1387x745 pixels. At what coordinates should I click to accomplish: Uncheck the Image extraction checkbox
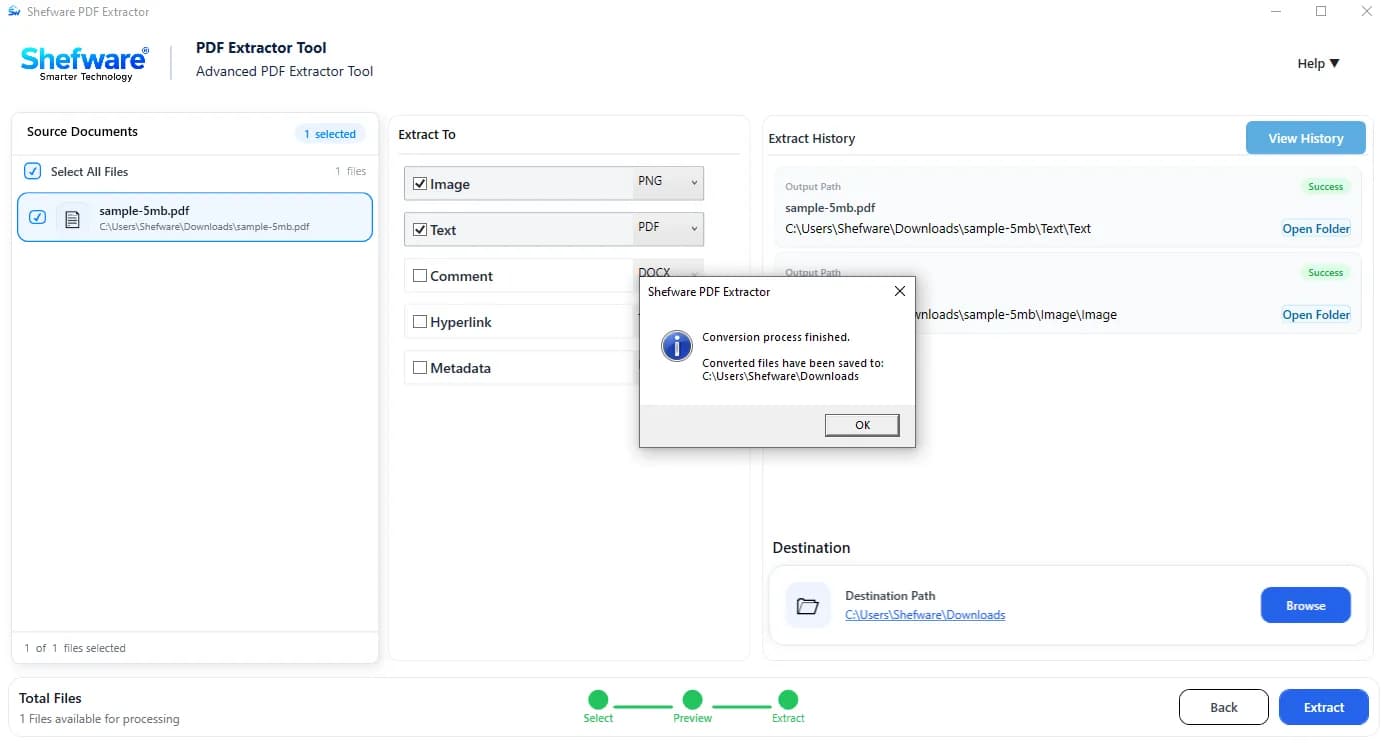pyautogui.click(x=420, y=184)
